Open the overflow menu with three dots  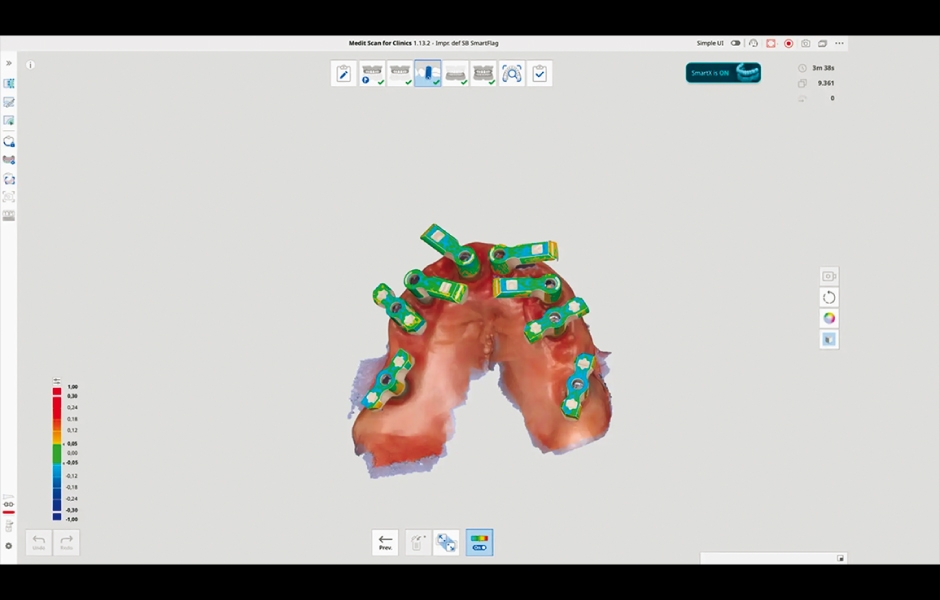pos(839,43)
